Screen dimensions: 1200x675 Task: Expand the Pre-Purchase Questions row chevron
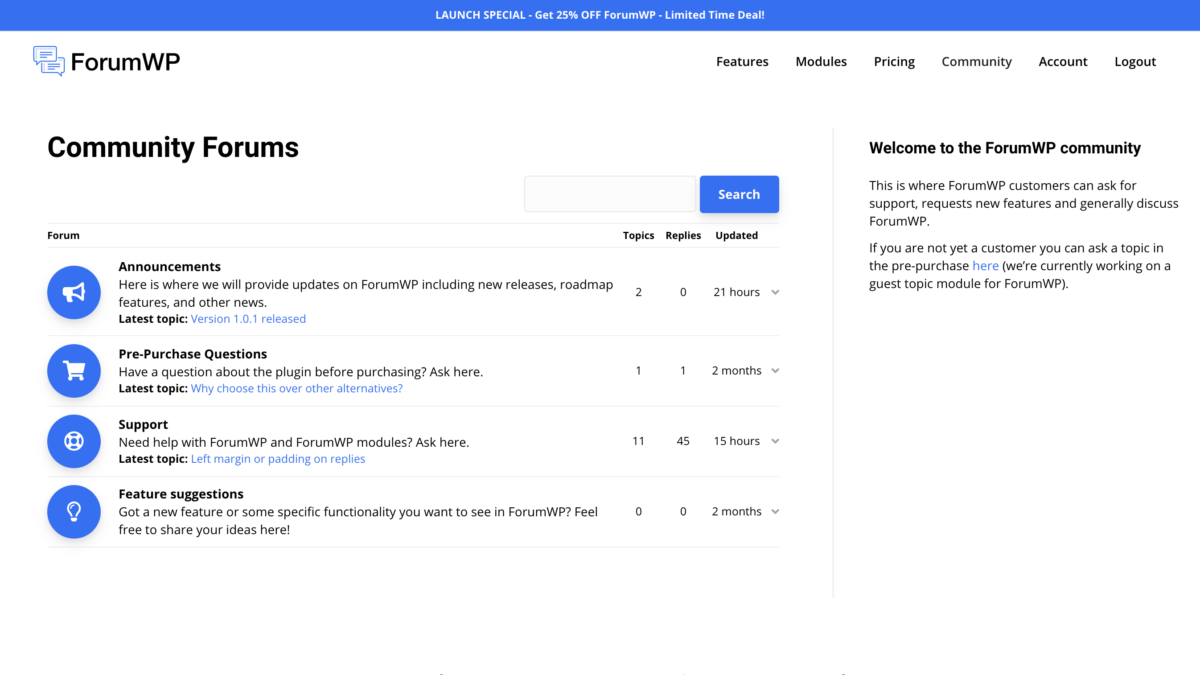tap(775, 371)
